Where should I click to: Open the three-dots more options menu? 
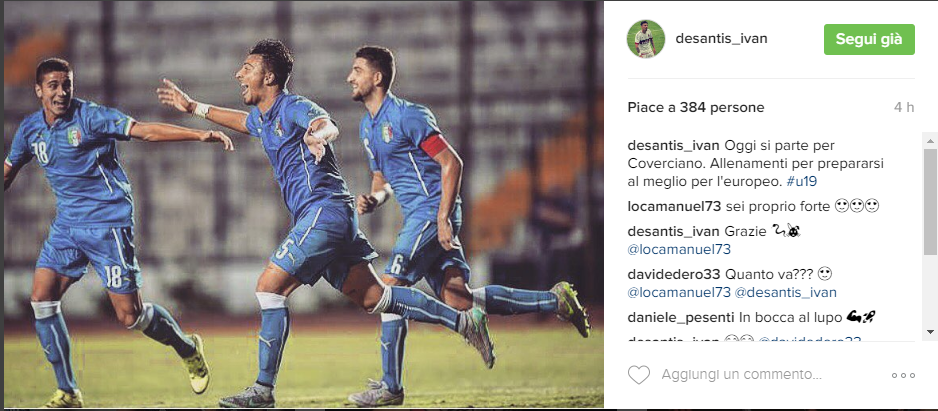[903, 376]
